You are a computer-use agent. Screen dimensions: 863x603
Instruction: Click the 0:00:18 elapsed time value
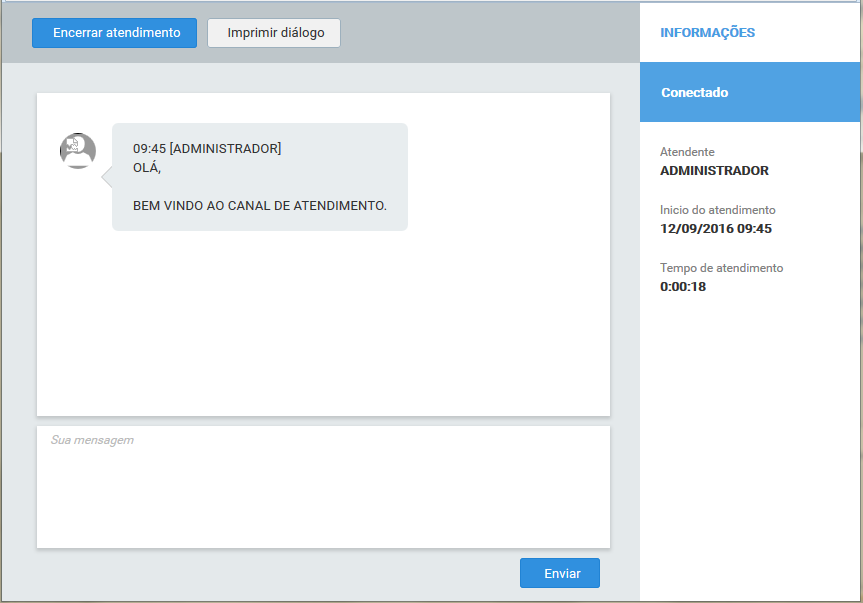pyautogui.click(x=683, y=287)
